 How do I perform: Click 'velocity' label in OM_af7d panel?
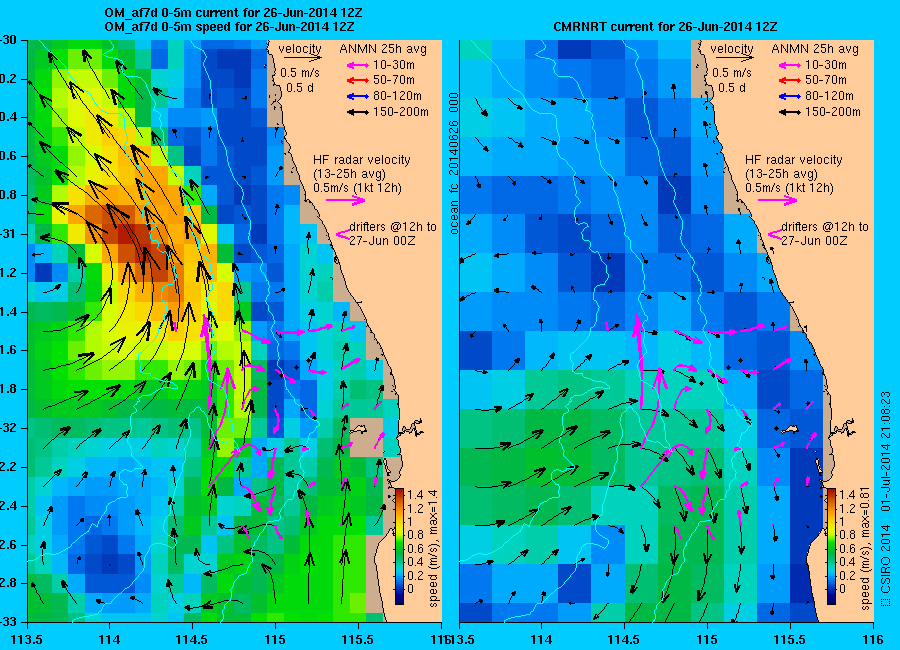pos(300,49)
